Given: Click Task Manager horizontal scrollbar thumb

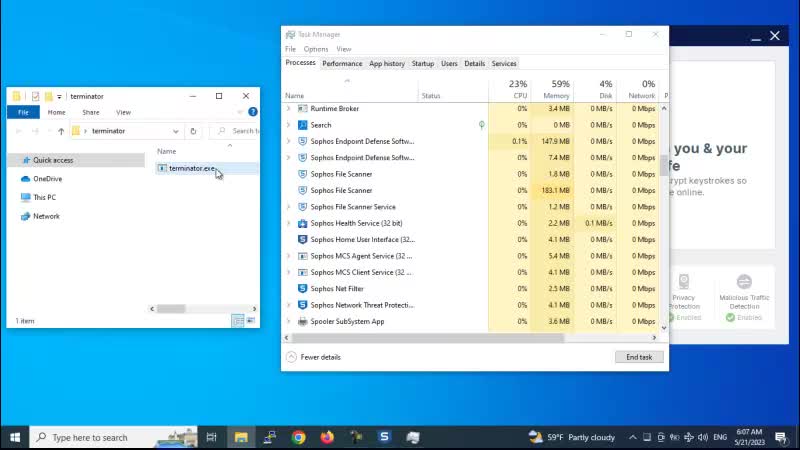Looking at the screenshot, I should (428, 338).
